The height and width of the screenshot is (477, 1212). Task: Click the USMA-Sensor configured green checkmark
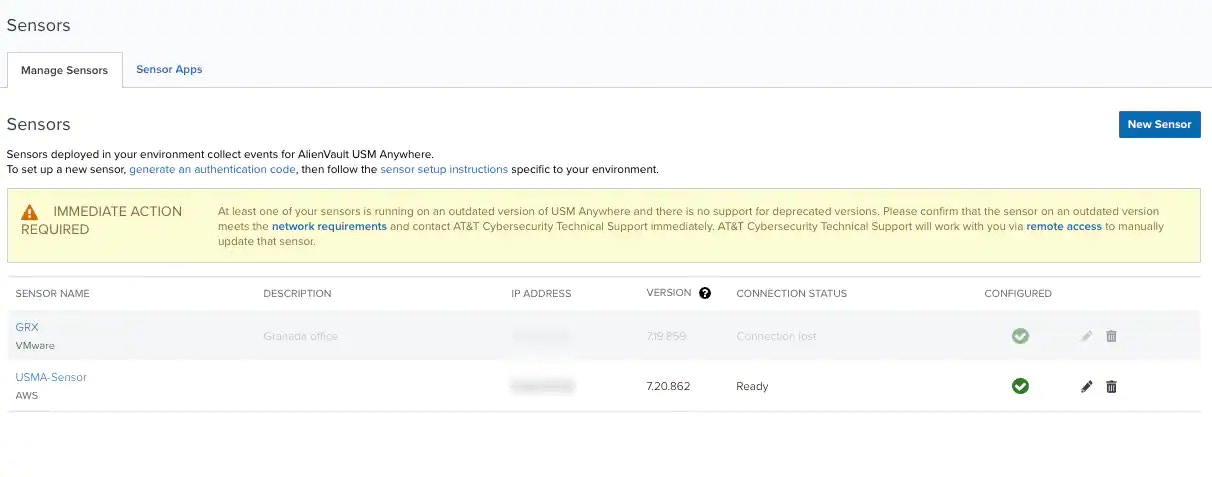1020,386
